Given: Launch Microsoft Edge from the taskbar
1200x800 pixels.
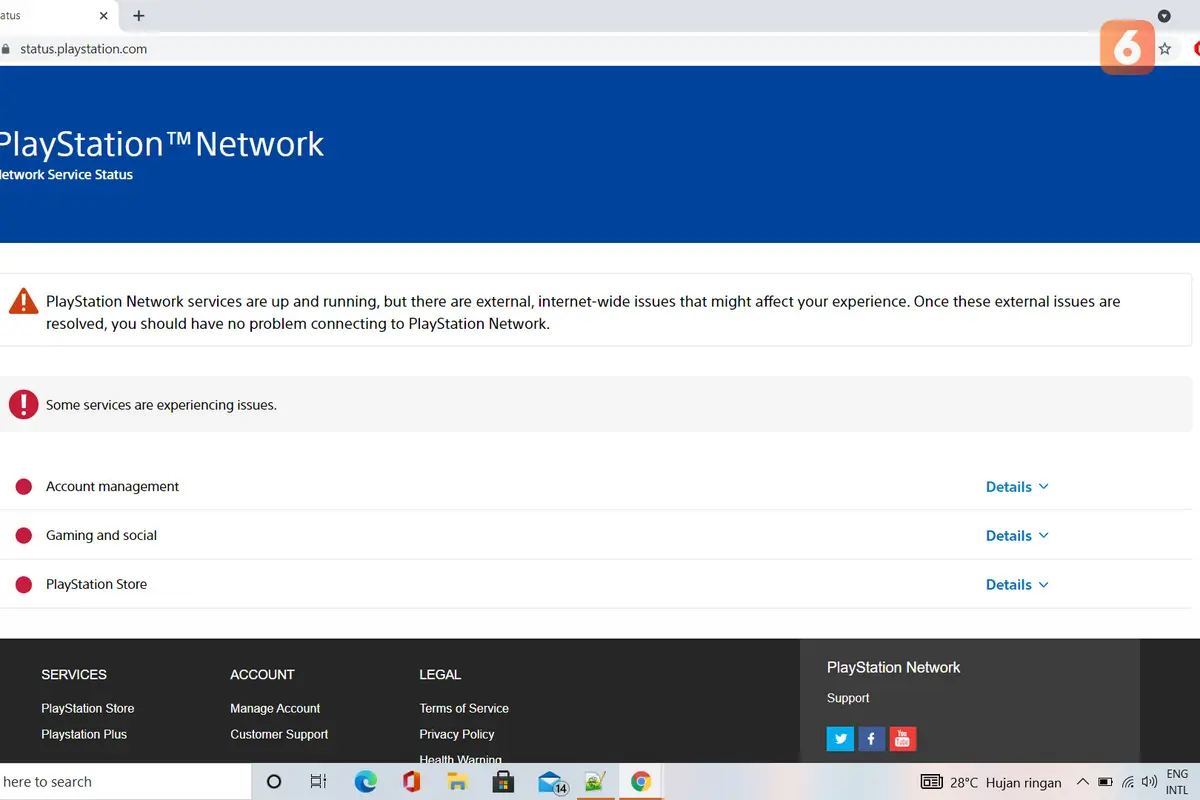Looking at the screenshot, I should tap(366, 782).
